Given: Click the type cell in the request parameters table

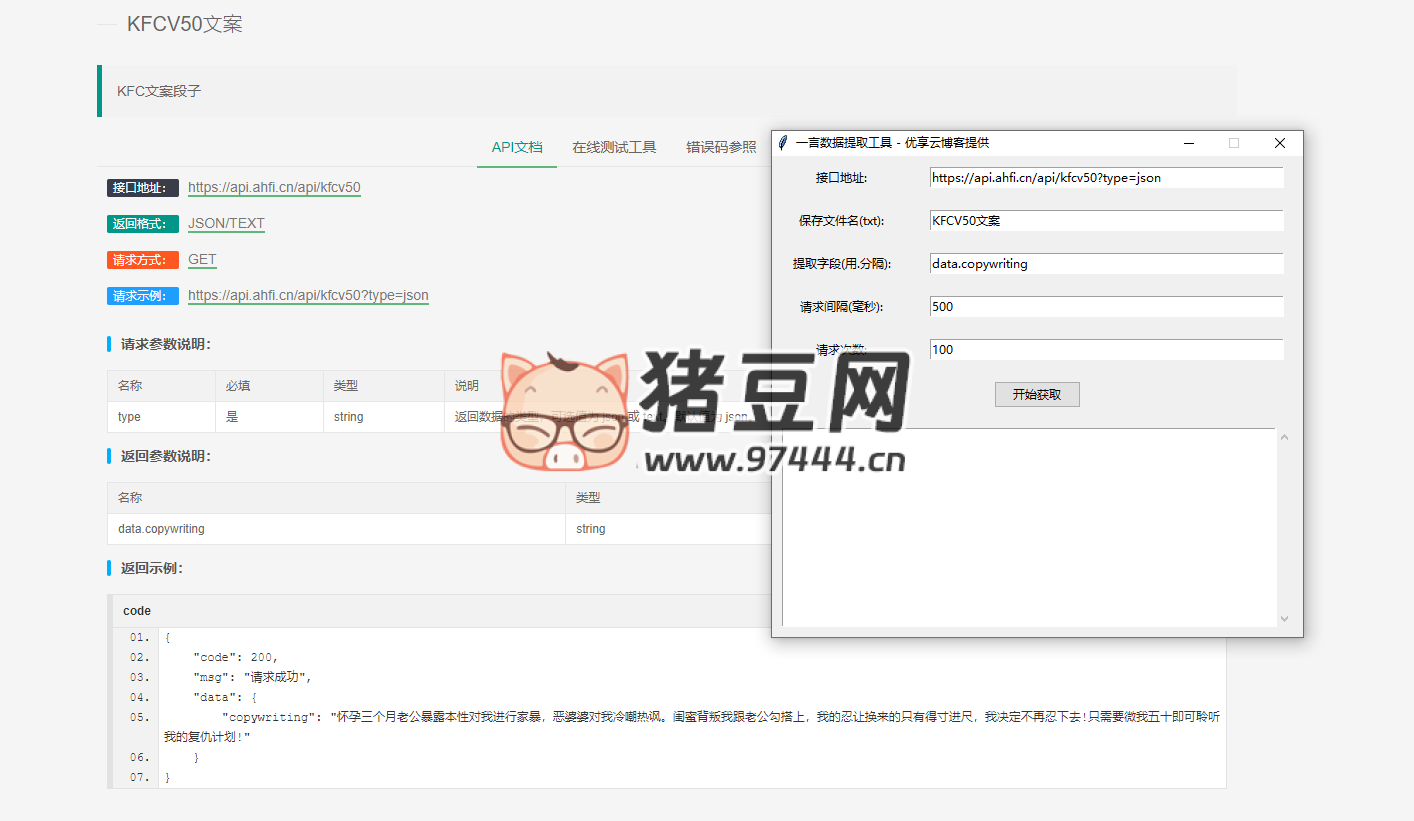Looking at the screenshot, I should click(161, 417).
